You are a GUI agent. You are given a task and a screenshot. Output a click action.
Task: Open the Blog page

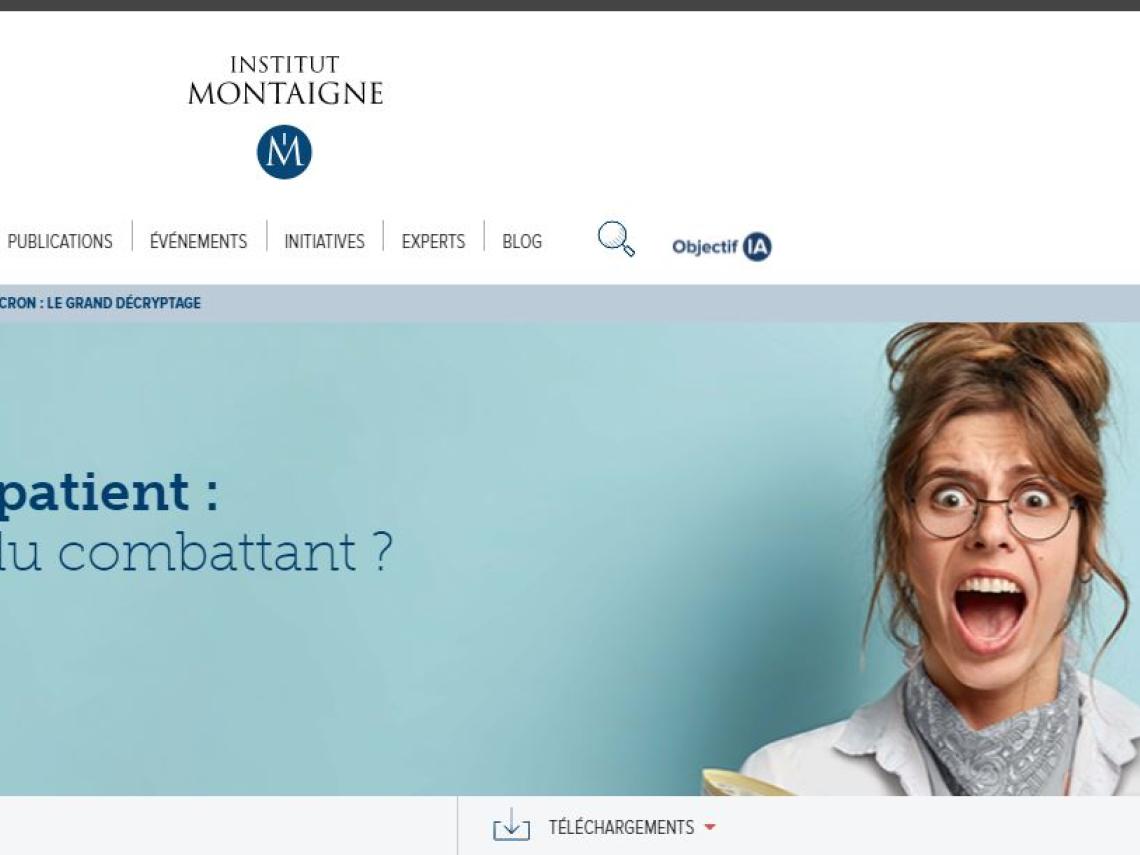click(x=522, y=241)
